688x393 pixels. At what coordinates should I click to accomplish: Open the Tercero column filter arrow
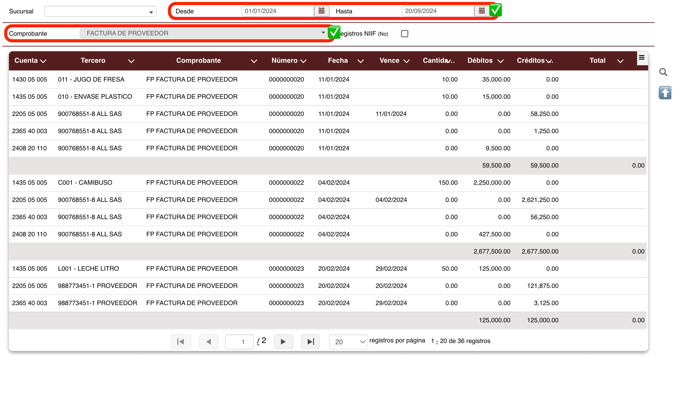point(131,61)
